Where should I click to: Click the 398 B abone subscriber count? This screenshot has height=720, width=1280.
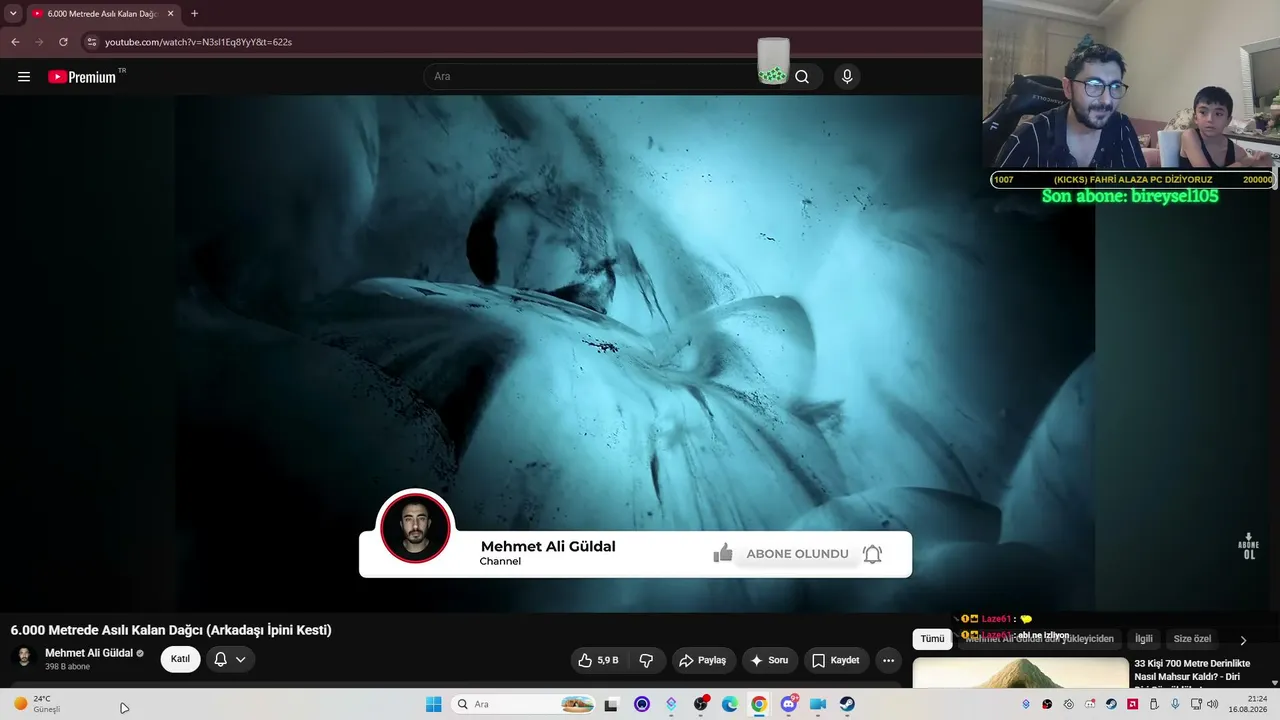tap(67, 667)
